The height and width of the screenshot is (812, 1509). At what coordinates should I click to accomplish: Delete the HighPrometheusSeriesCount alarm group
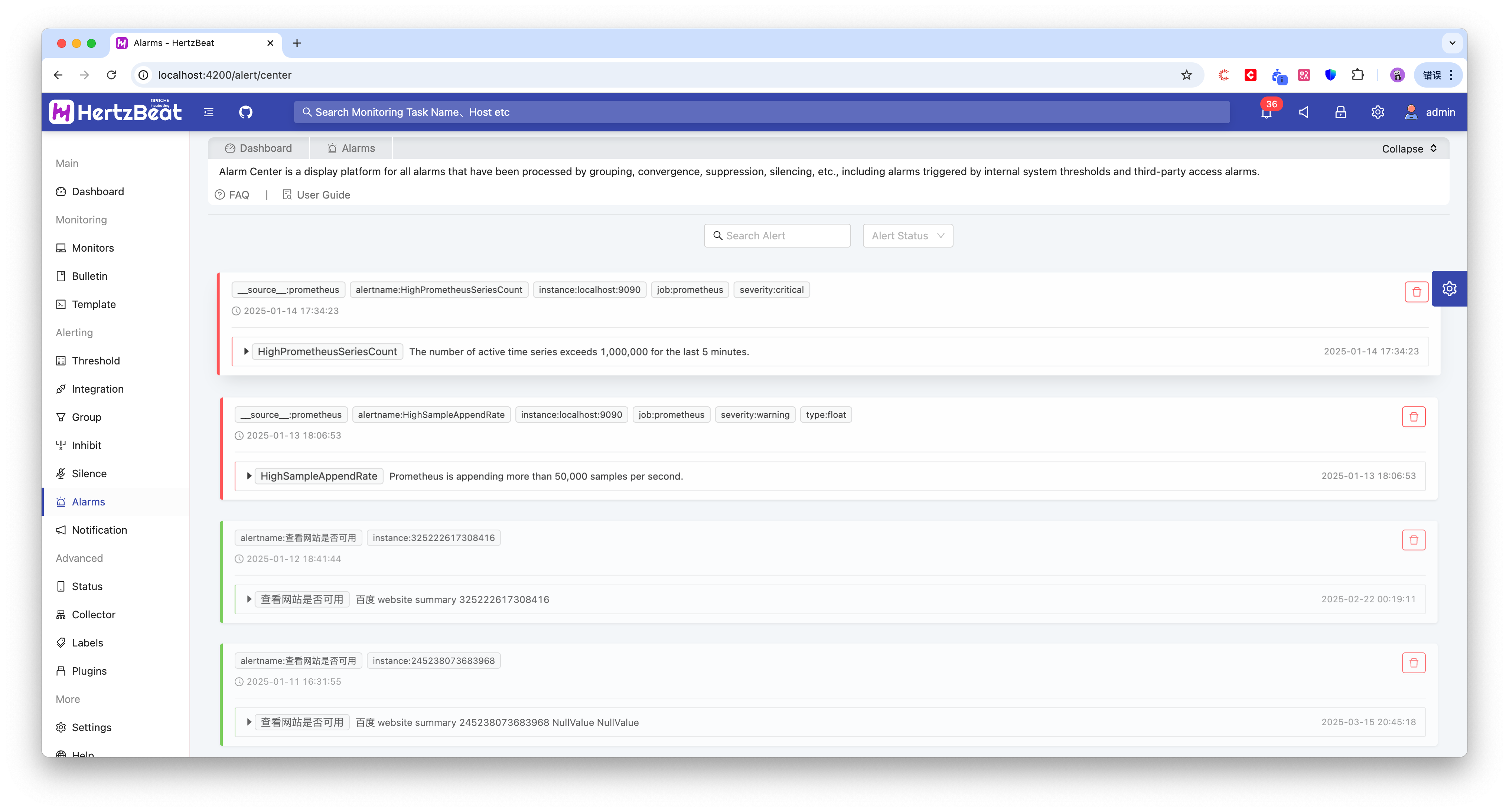pos(1416,292)
